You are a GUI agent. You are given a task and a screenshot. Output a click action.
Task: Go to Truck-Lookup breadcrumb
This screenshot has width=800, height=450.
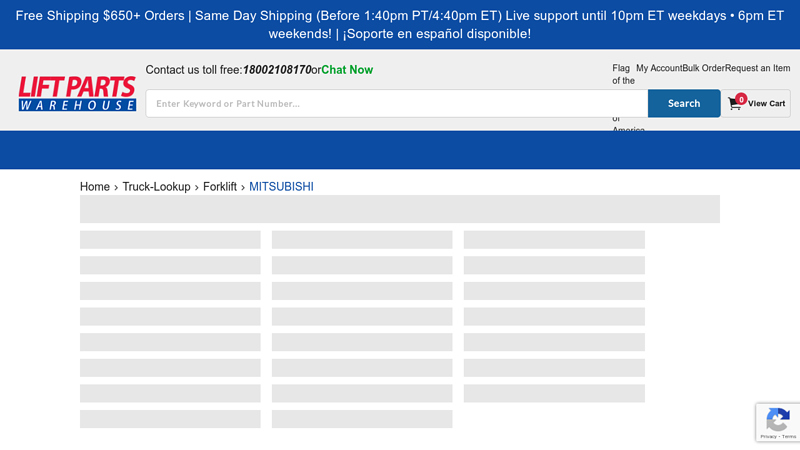coord(156,187)
